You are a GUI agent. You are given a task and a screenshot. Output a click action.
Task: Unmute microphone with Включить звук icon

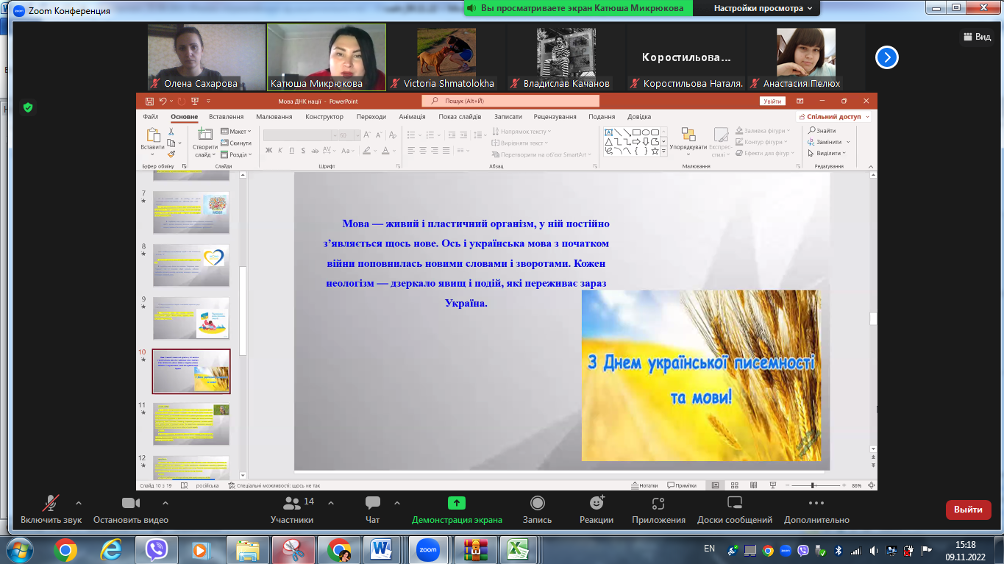pyautogui.click(x=49, y=503)
